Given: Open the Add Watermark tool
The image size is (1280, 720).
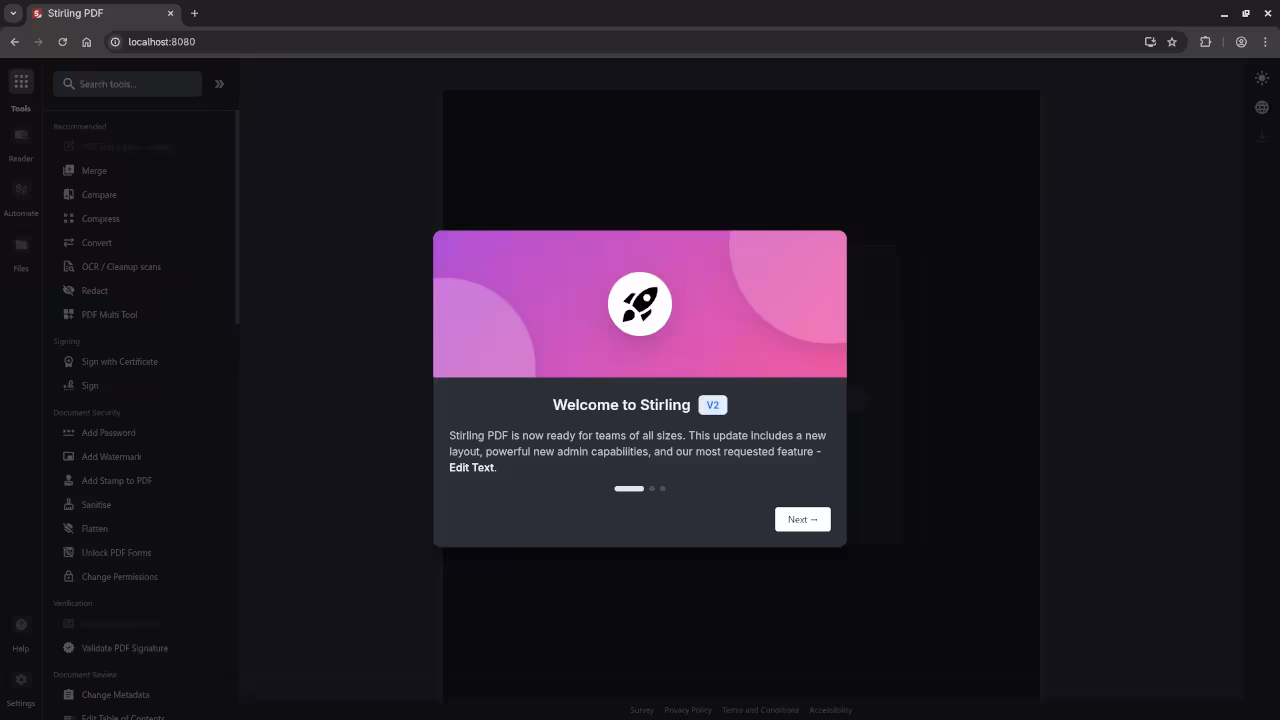Looking at the screenshot, I should pyautogui.click(x=111, y=457).
